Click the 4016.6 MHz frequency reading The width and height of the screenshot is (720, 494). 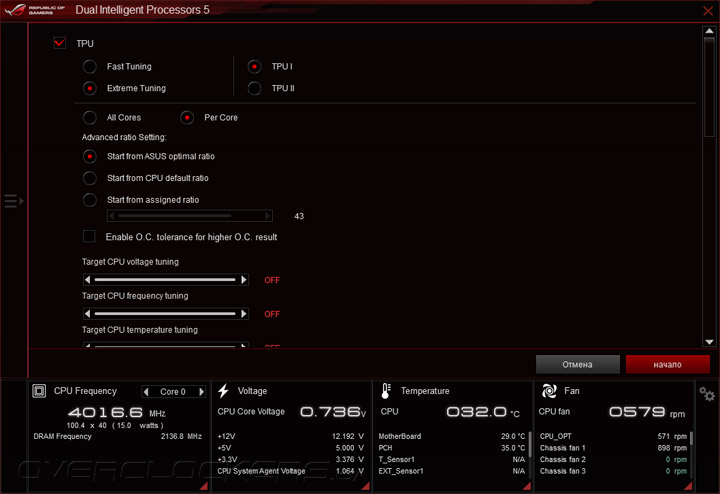tap(117, 412)
